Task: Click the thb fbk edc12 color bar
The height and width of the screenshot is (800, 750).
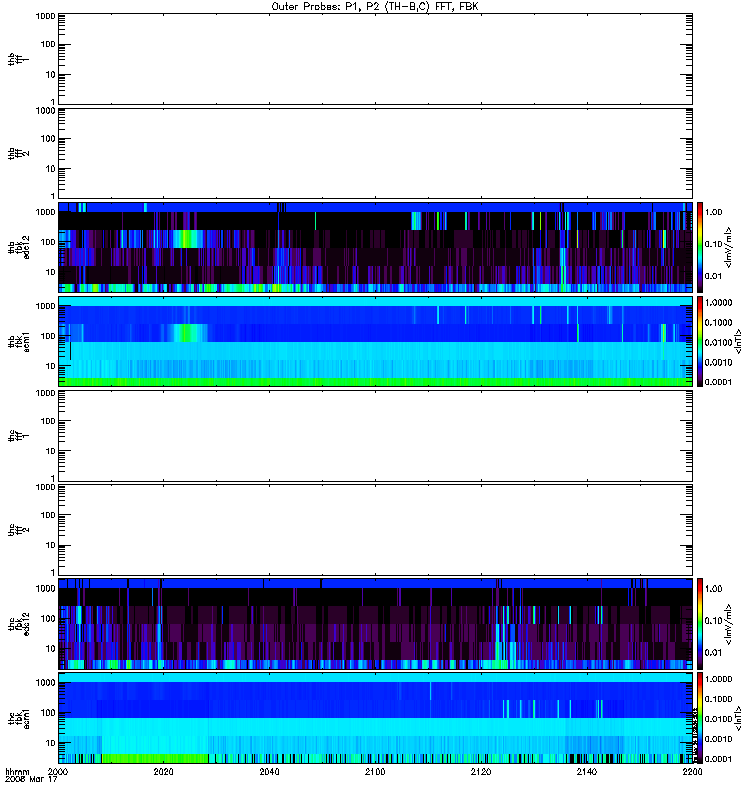Action: [700, 247]
